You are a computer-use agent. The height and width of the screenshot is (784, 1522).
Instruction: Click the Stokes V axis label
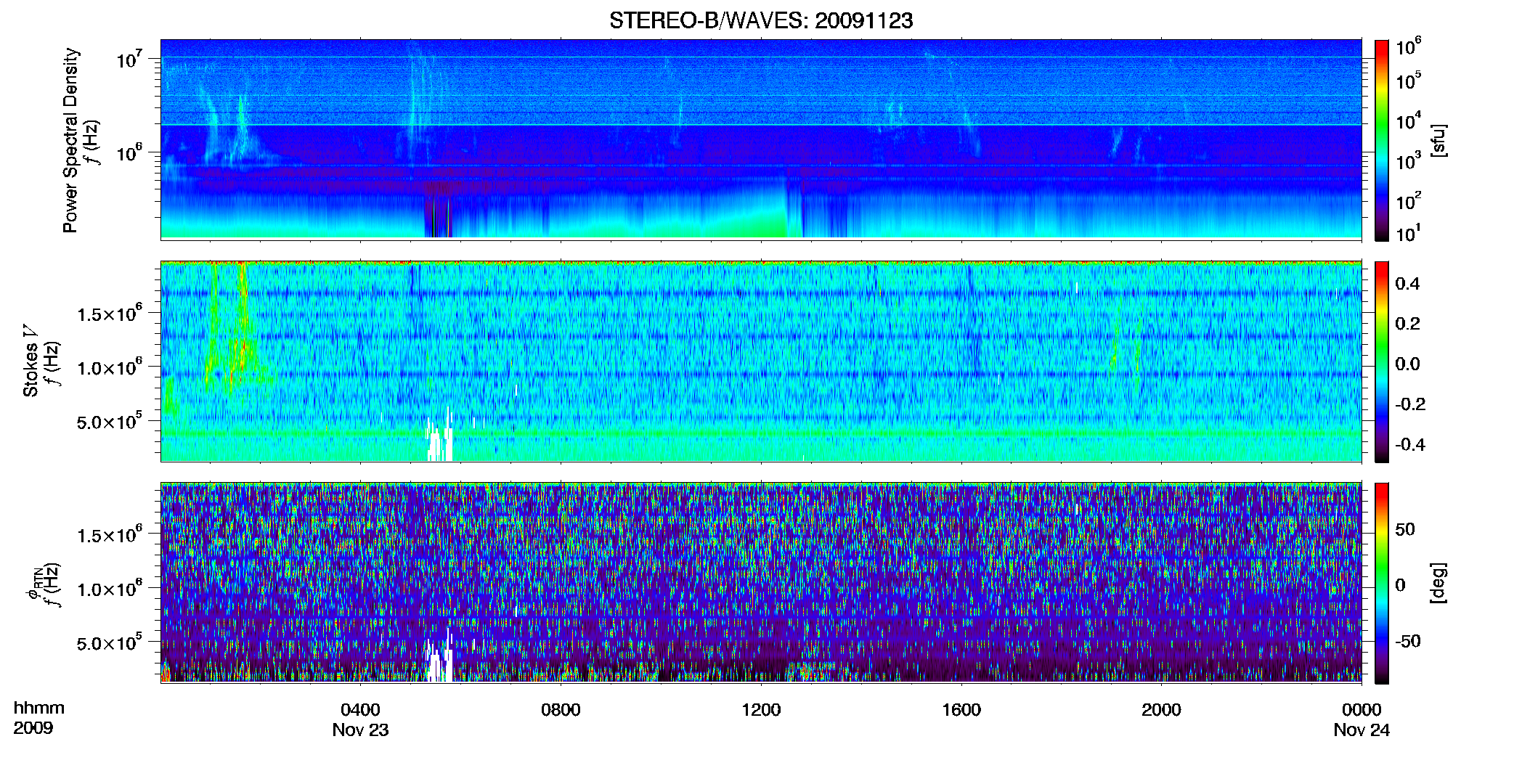pos(30,361)
